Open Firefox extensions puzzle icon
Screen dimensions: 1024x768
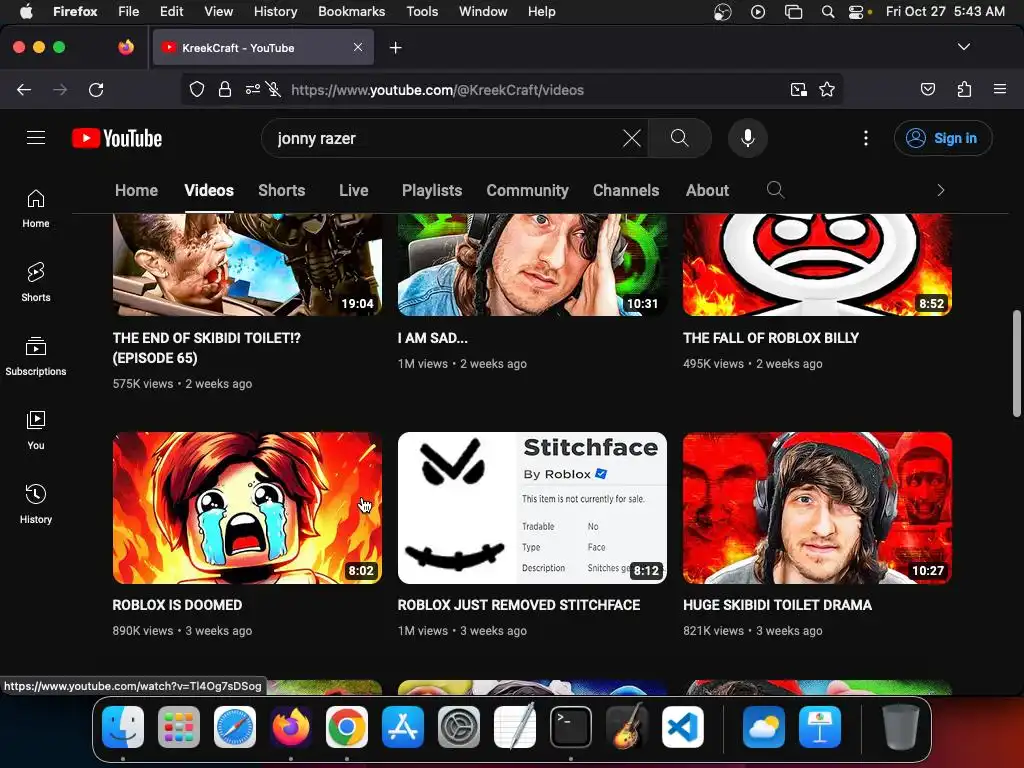964,89
